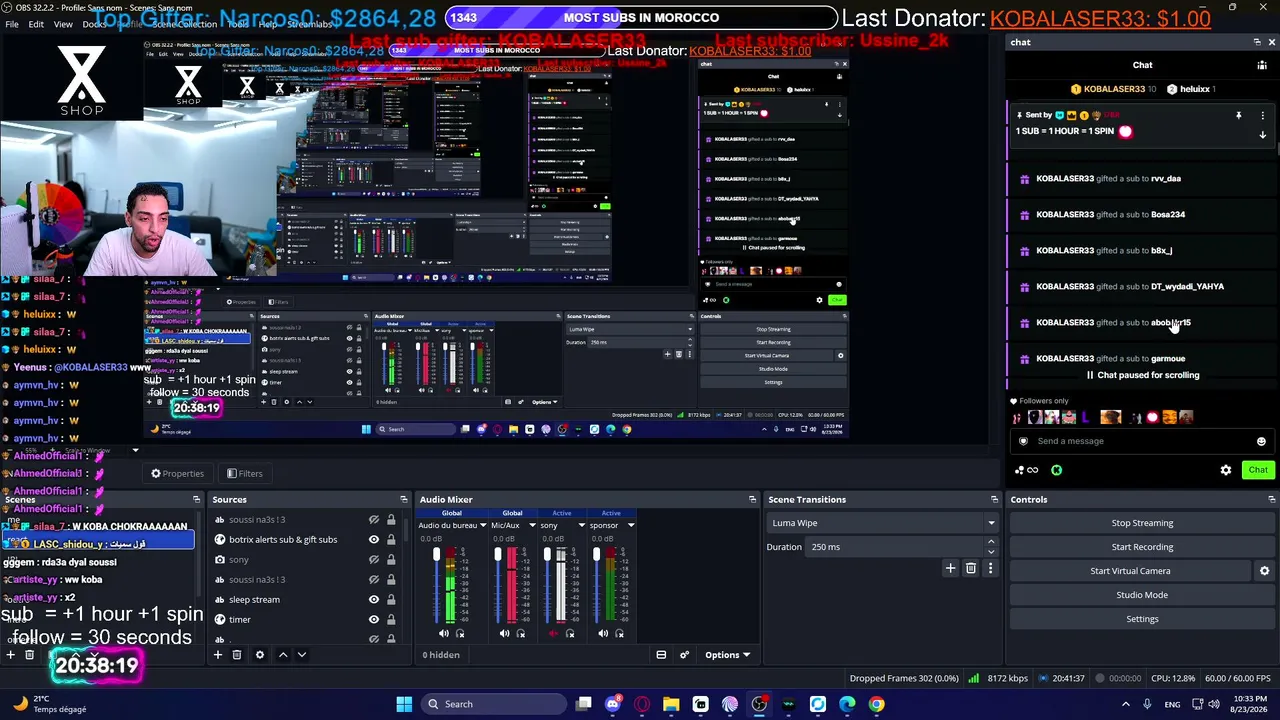Move the selected source up

tap(283, 655)
